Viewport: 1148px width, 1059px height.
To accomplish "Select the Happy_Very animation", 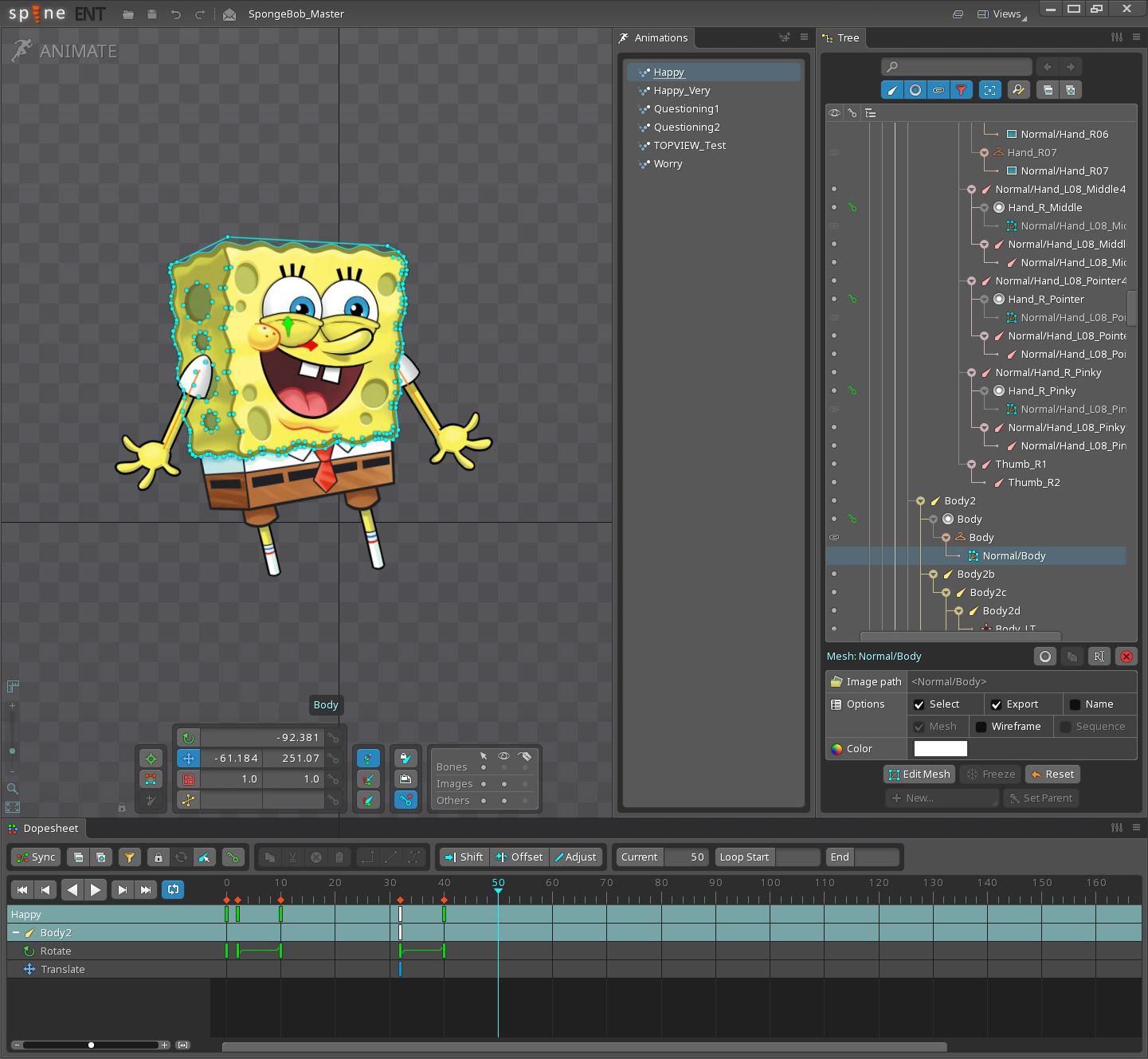I will [x=712, y=91].
